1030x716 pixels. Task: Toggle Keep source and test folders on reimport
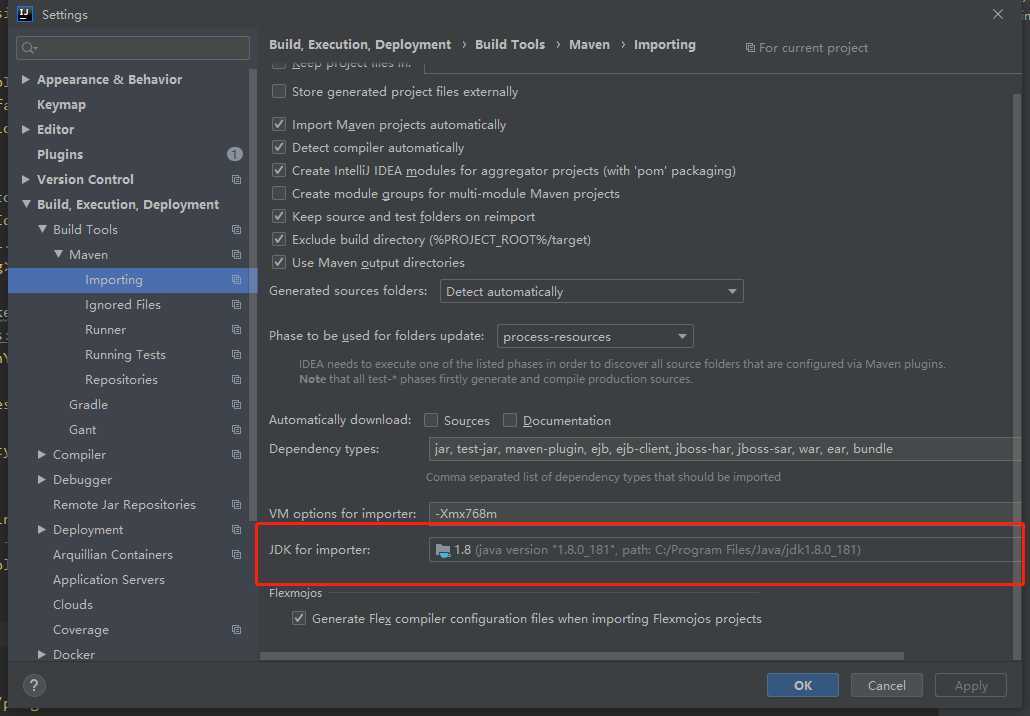[279, 216]
